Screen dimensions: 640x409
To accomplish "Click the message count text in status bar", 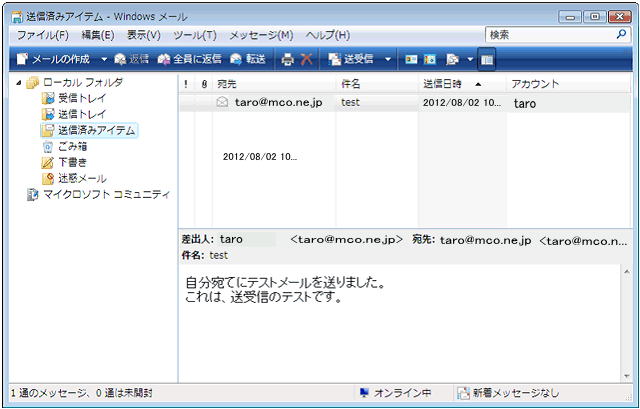I will point(82,393).
